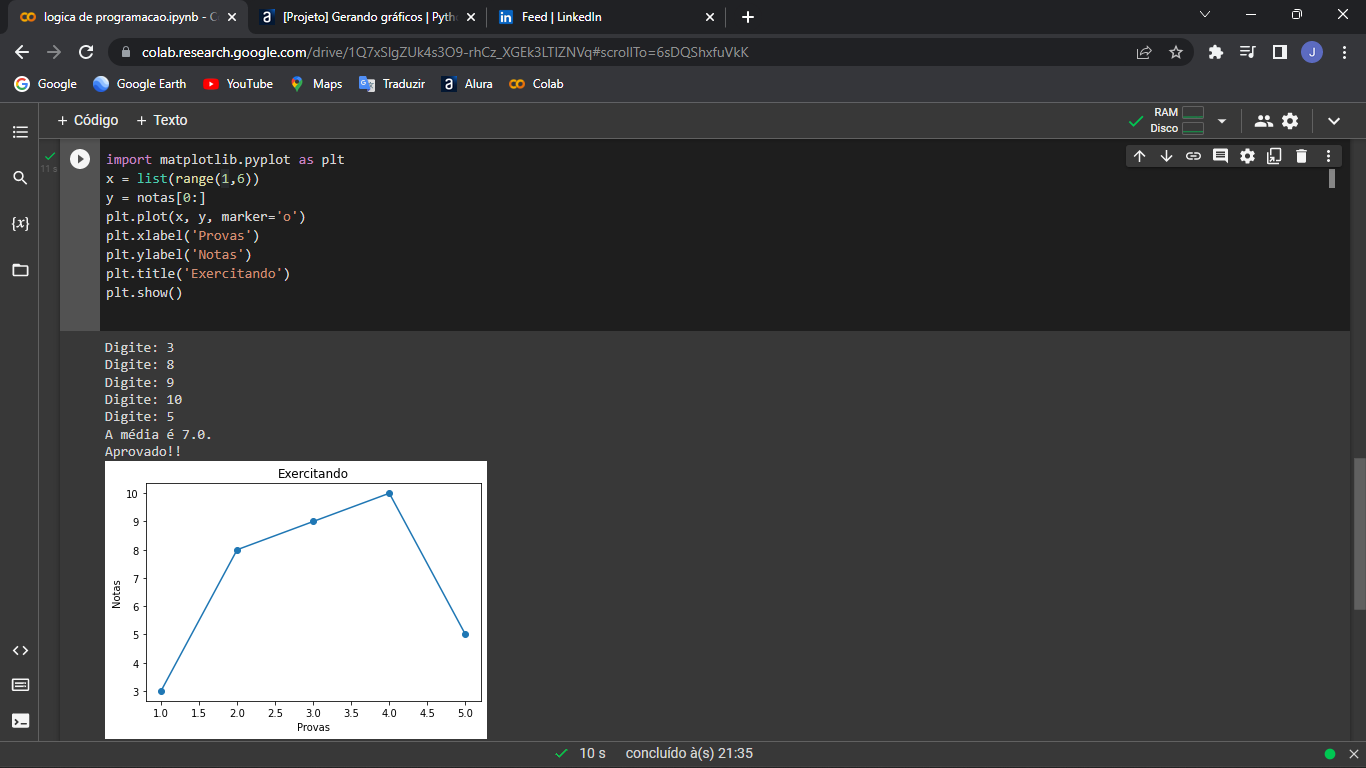Click the RAM Disk usage indicator
The image size is (1366, 768).
coord(1177,121)
